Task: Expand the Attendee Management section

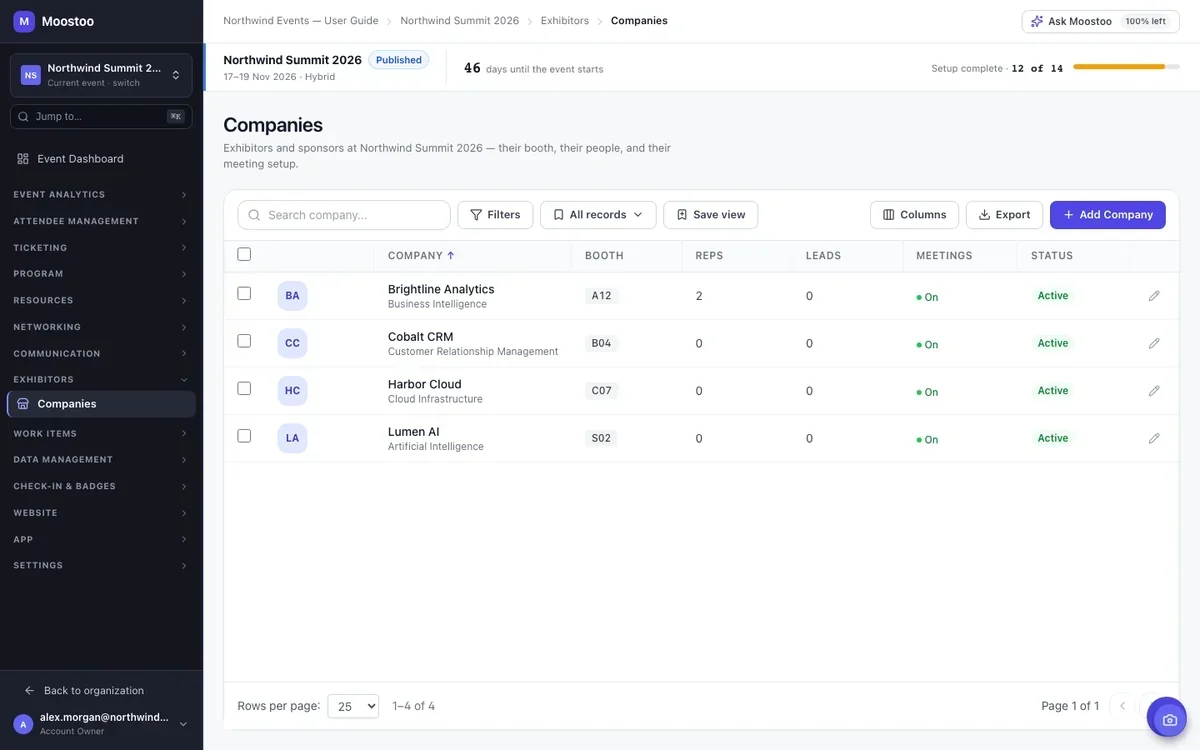Action: (101, 221)
